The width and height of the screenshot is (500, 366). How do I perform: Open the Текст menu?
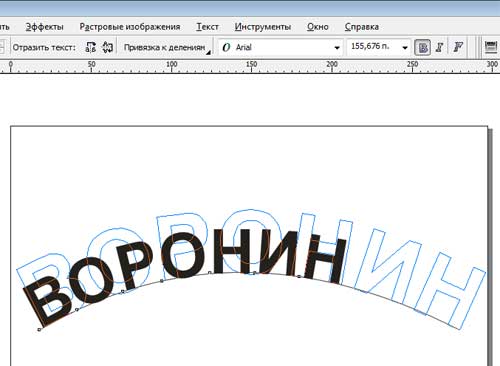(x=207, y=27)
